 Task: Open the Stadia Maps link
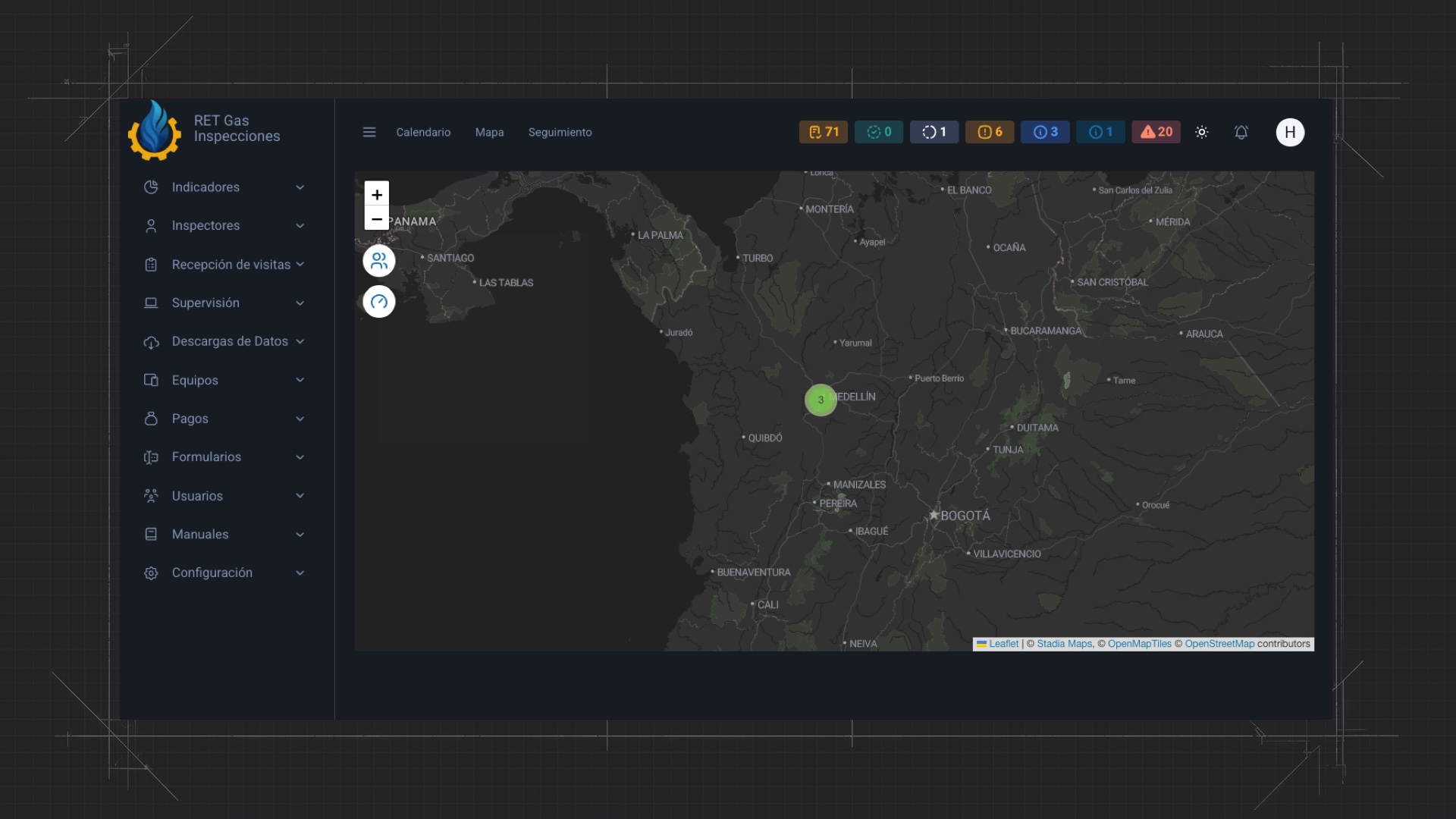(x=1065, y=644)
